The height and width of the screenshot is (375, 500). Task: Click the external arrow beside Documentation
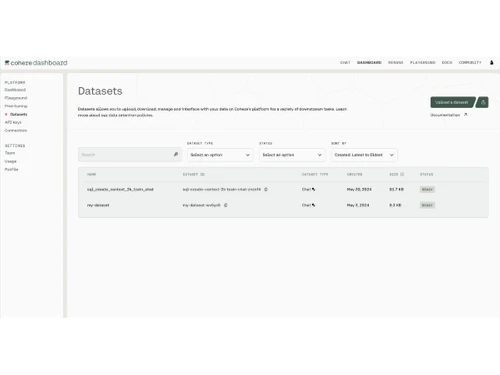[x=466, y=115]
